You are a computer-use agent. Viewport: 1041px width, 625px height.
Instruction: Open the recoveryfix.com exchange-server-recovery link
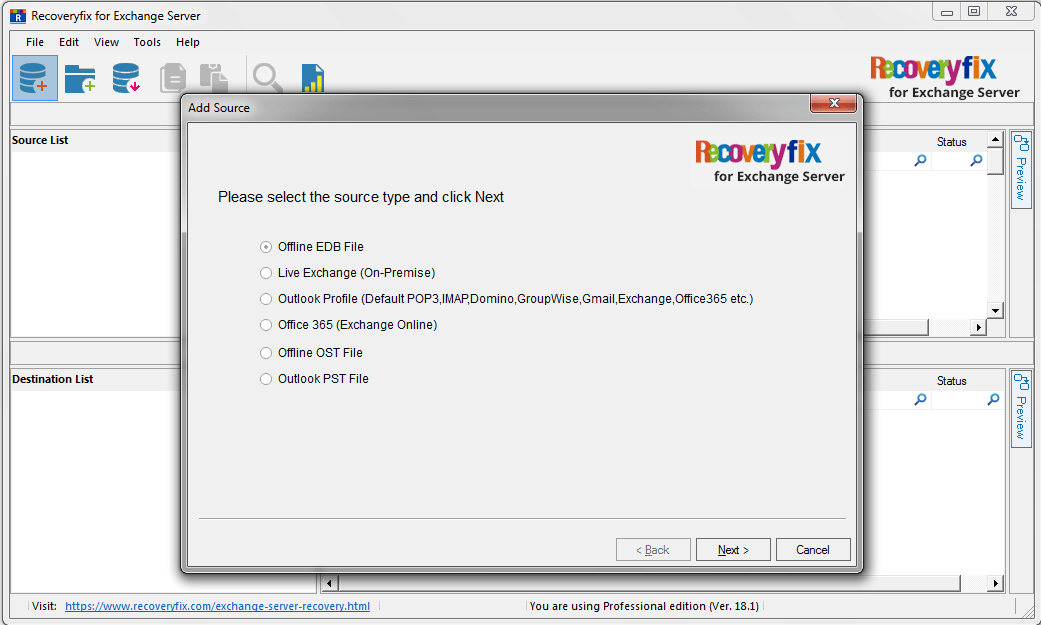pyautogui.click(x=217, y=606)
